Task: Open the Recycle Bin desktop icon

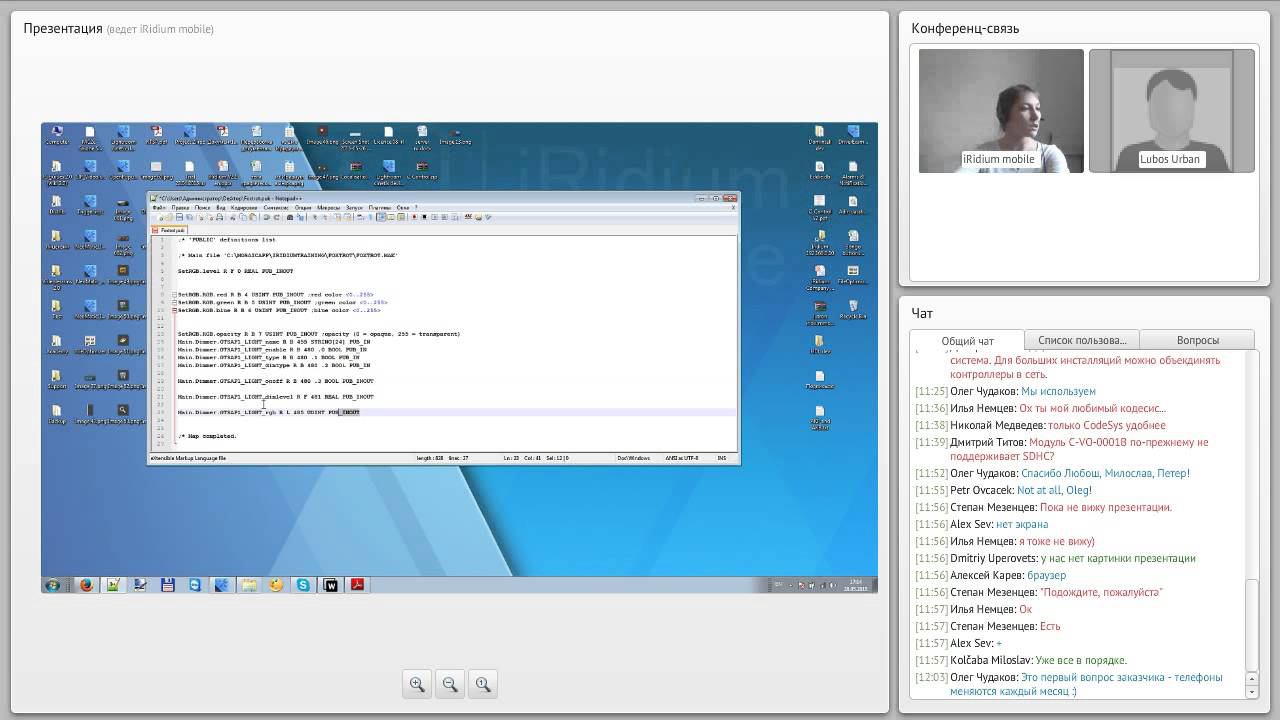Action: (853, 310)
